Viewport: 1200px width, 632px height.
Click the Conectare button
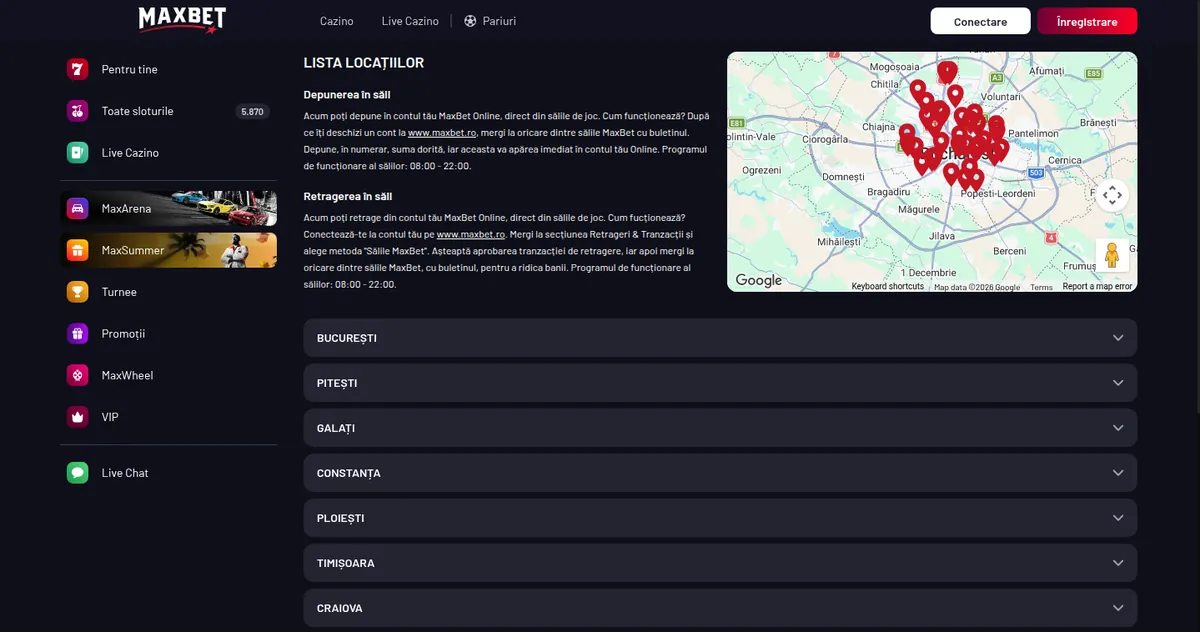pos(980,21)
